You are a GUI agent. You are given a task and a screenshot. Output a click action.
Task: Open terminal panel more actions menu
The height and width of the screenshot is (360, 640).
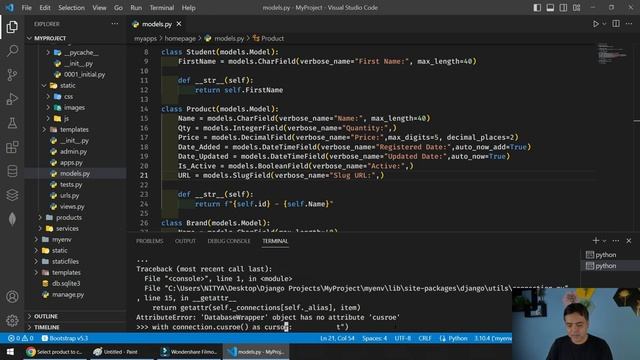[x=616, y=241]
